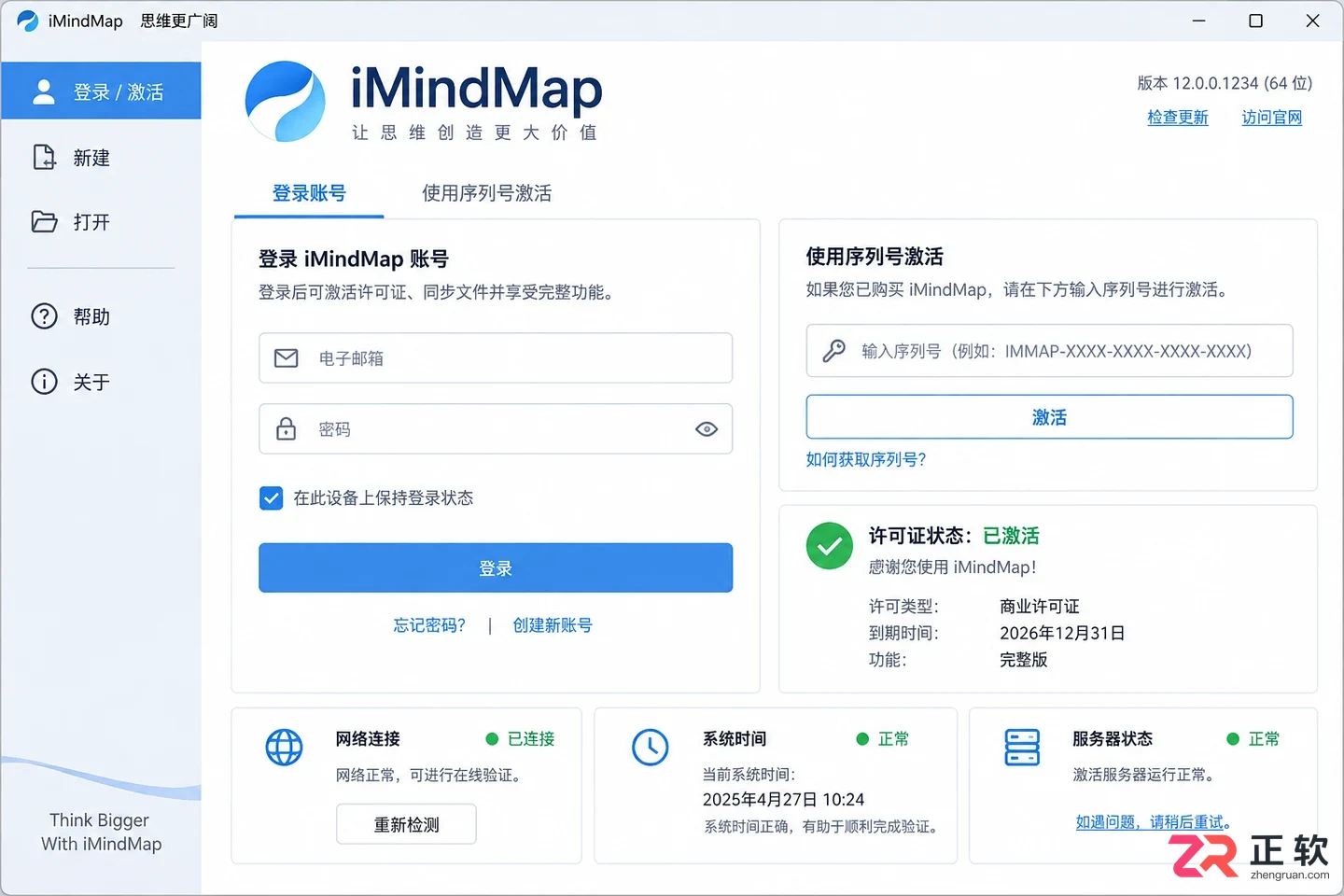Image resolution: width=1344 pixels, height=896 pixels.
Task: Click the 2025年4月27日 10:24 system time
Action: click(x=783, y=800)
